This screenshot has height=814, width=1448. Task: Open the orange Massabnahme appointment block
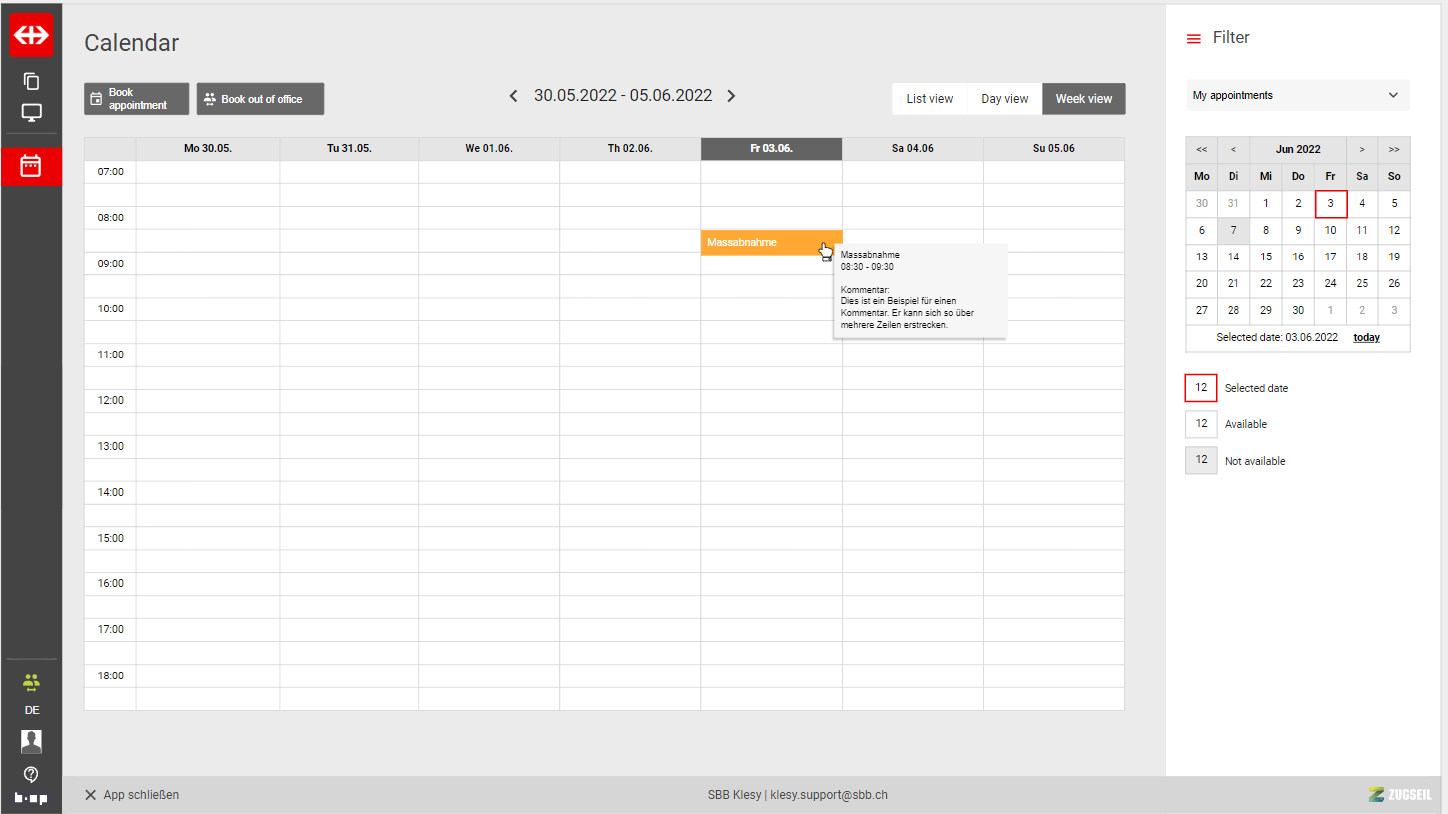tap(760, 243)
